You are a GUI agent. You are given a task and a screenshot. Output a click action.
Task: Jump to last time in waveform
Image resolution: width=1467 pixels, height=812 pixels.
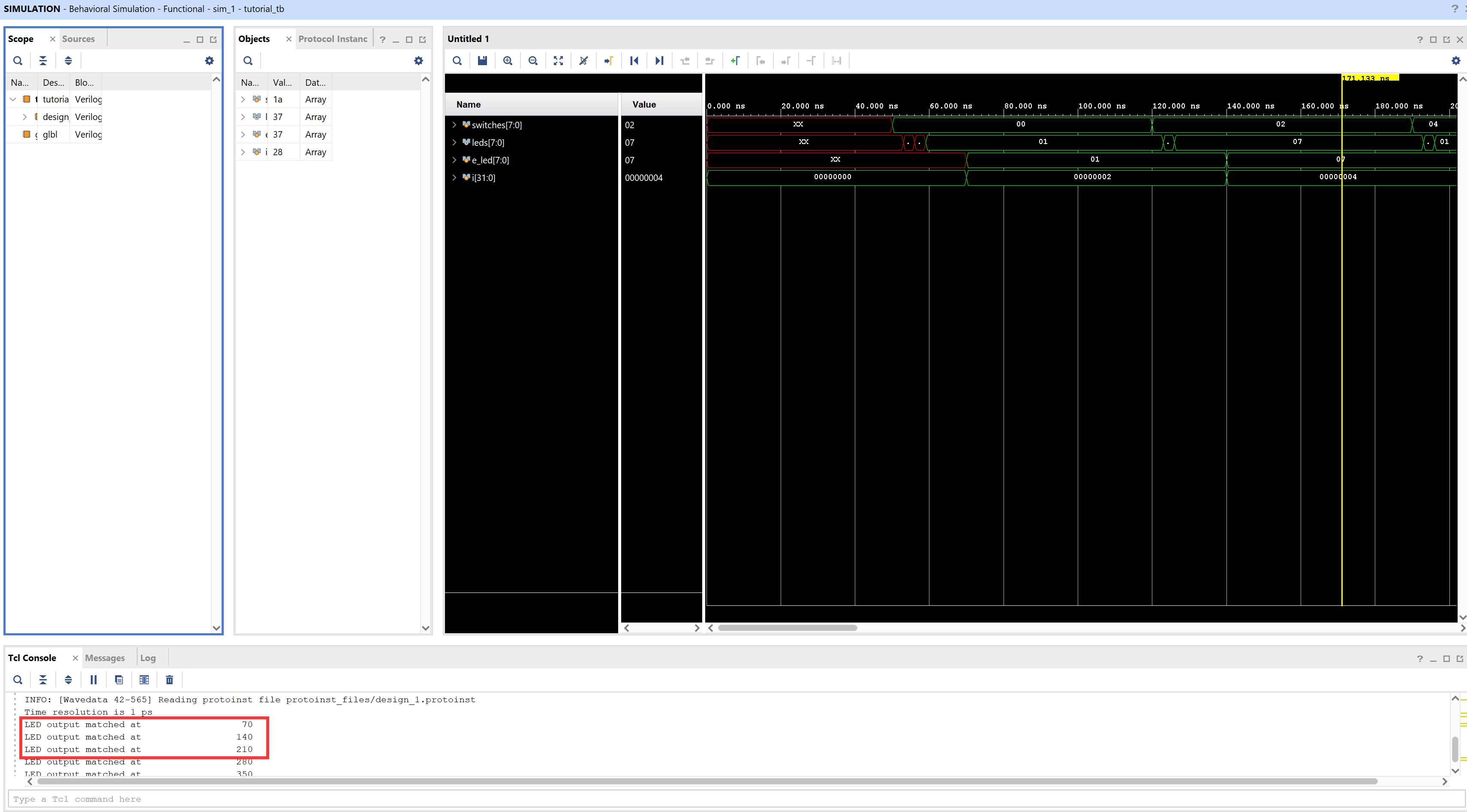pyautogui.click(x=659, y=61)
